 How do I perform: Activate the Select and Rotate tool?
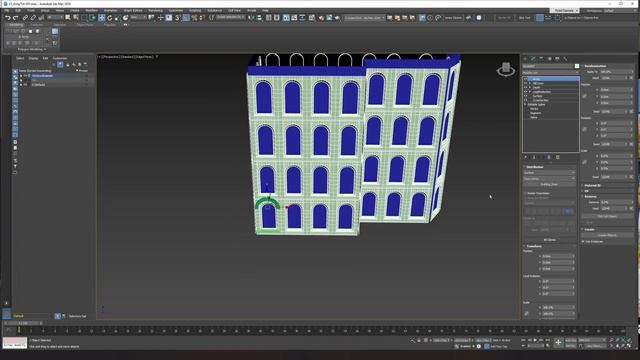tap(109, 18)
